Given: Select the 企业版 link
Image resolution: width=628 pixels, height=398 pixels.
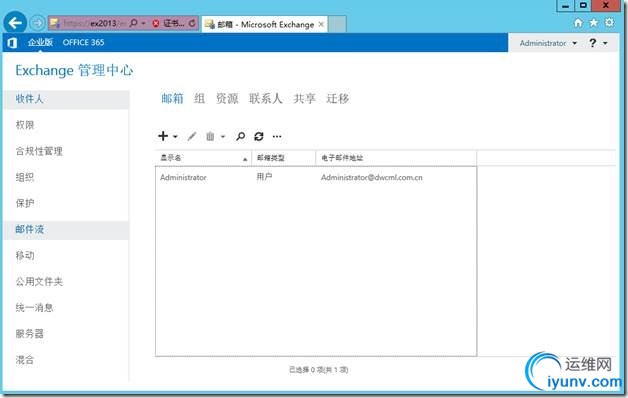Looking at the screenshot, I should [40, 42].
